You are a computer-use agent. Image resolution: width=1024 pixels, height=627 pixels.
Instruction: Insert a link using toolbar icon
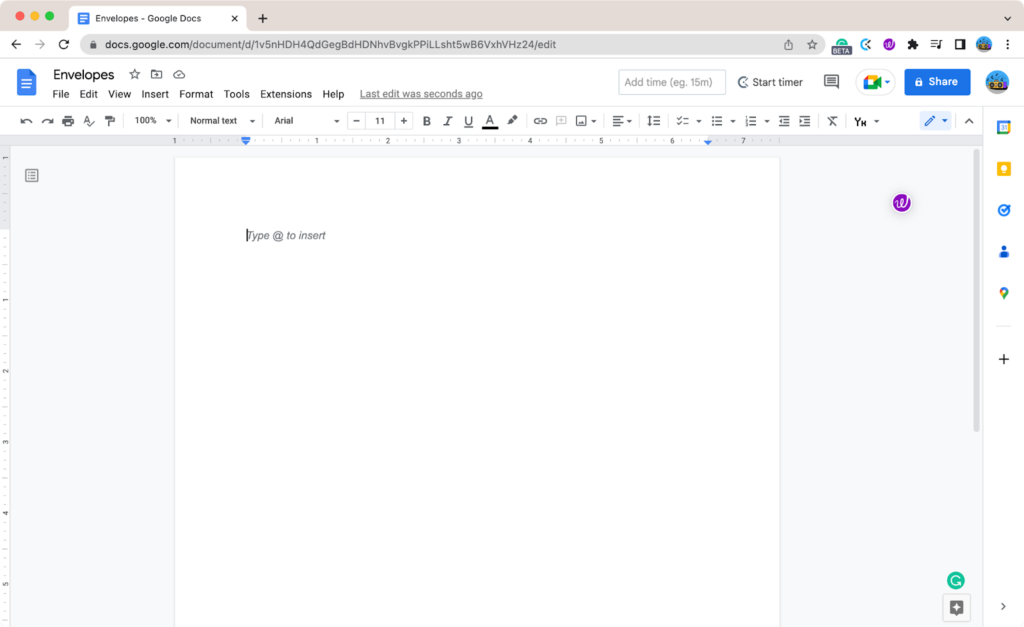[541, 120]
